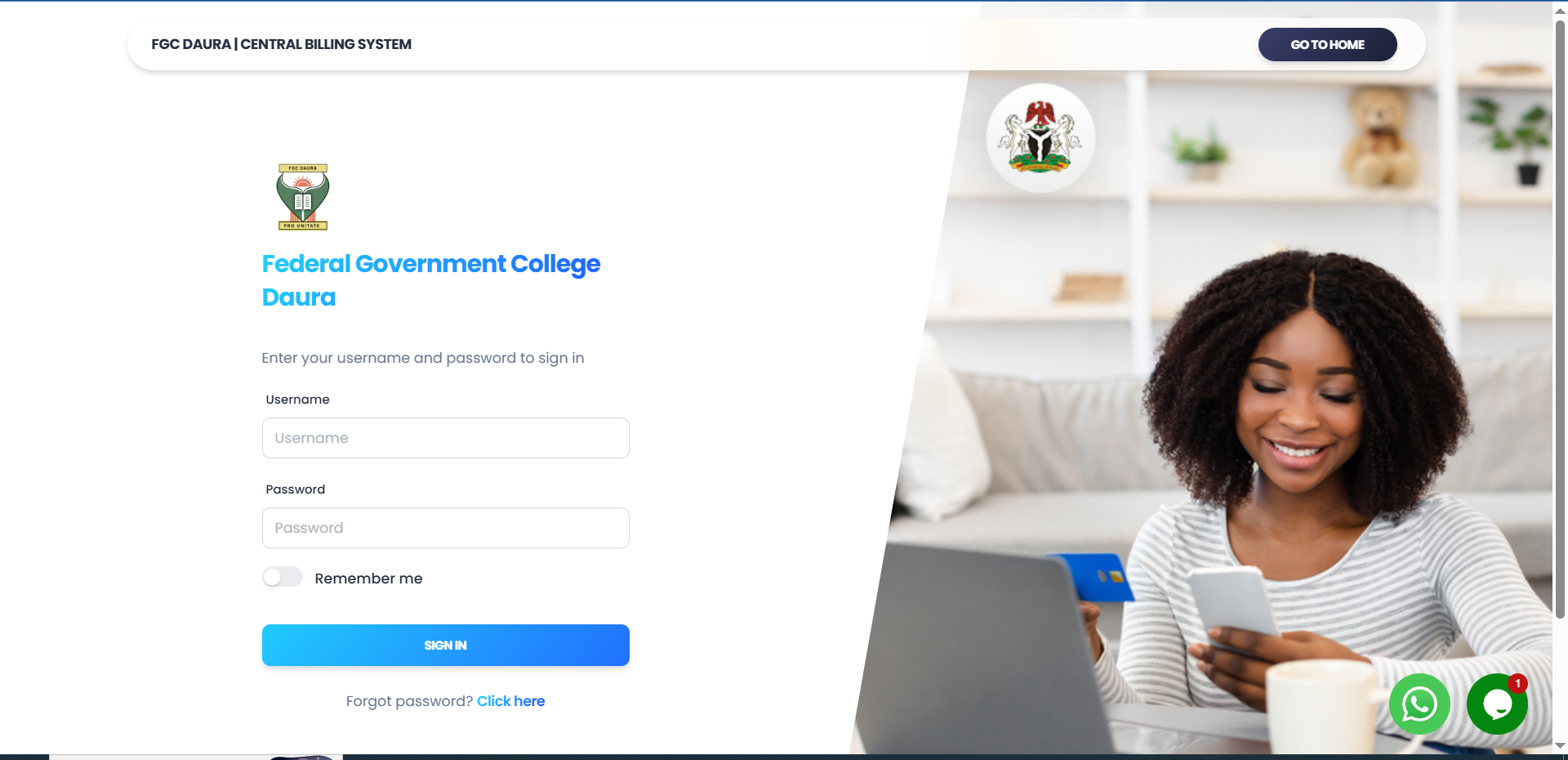Image resolution: width=1568 pixels, height=760 pixels.
Task: Open the Forgot password Click here link
Action: click(510, 701)
